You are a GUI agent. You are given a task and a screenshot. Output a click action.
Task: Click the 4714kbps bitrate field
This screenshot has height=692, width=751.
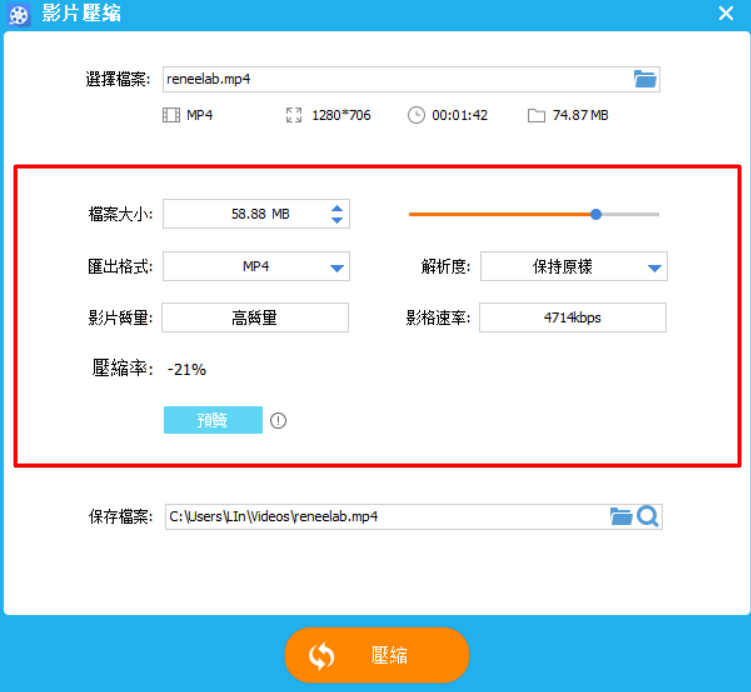(572, 318)
